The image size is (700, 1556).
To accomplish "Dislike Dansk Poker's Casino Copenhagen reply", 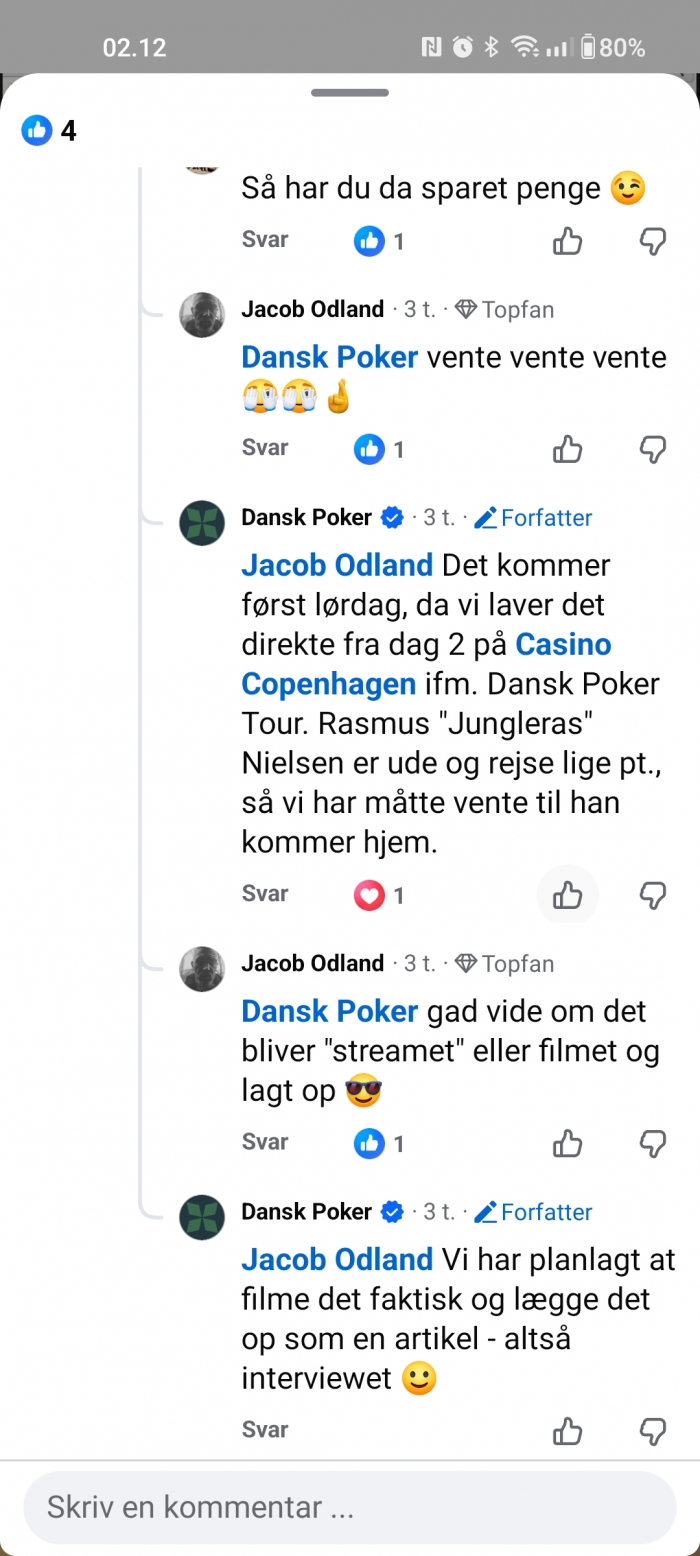I will click(652, 894).
